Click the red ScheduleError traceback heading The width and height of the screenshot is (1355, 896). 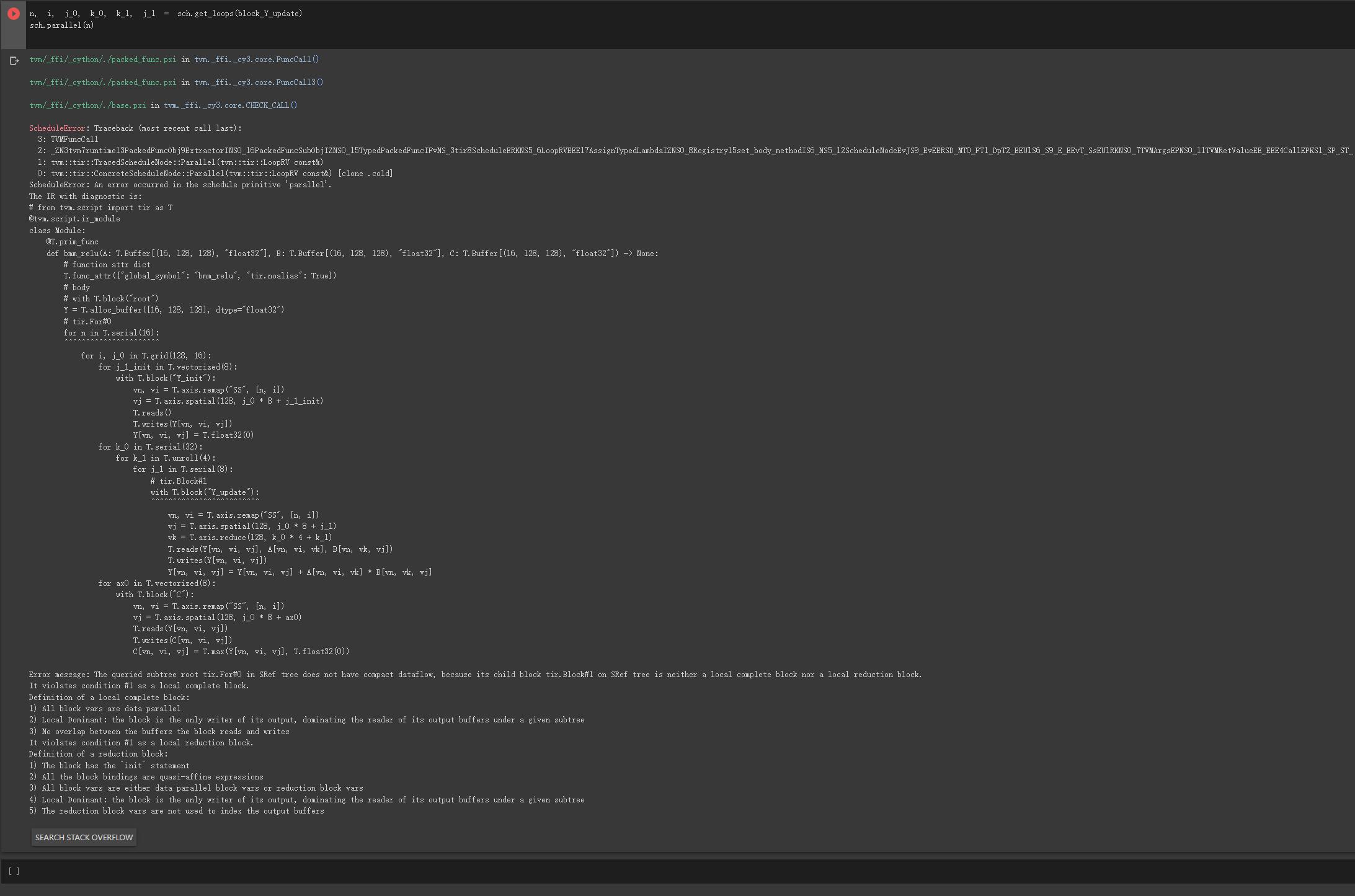(x=57, y=128)
